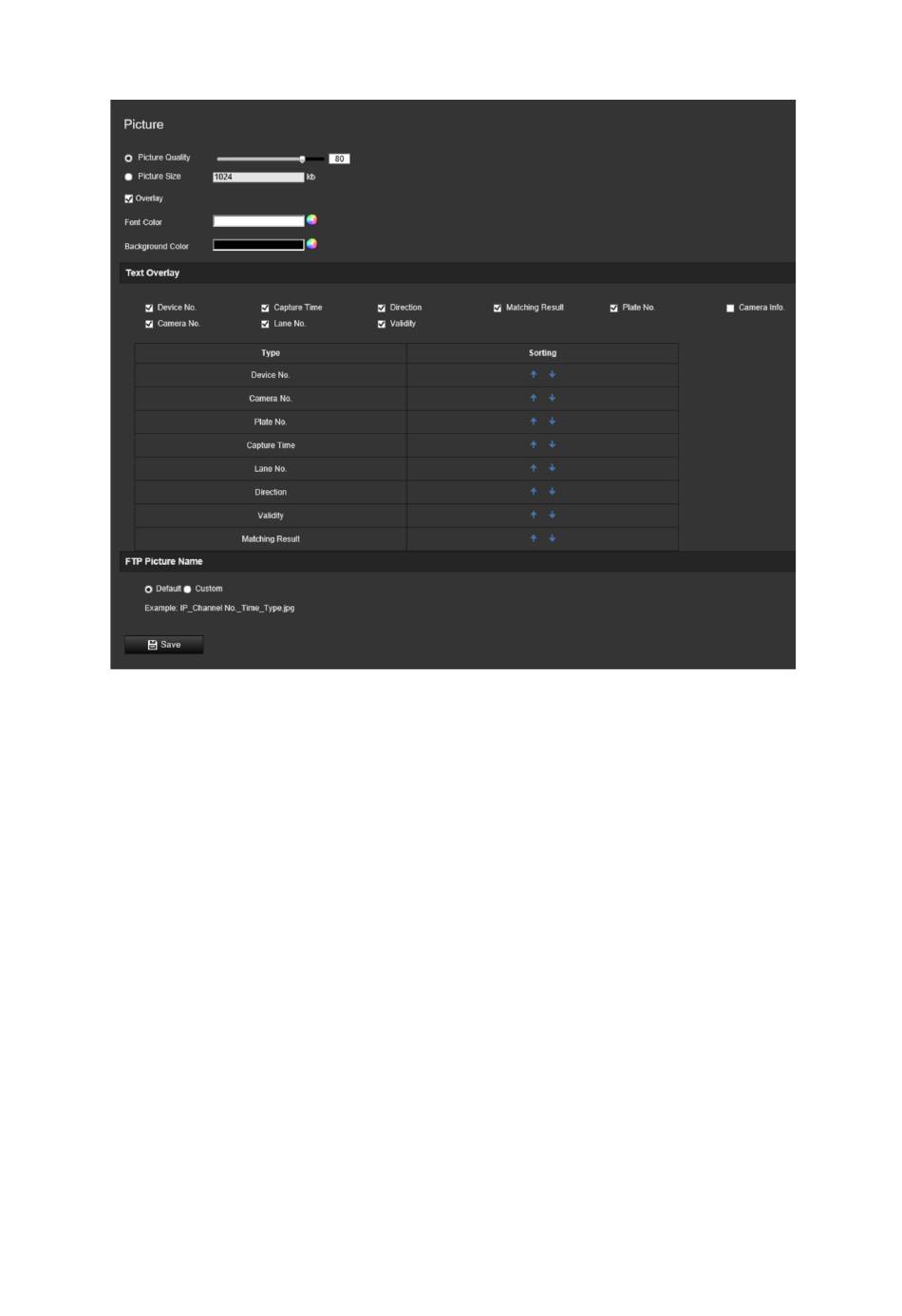Viewport: 902px width, 1316px height.
Task: Uncheck the Lane No. checkbox
Action: 265,325
